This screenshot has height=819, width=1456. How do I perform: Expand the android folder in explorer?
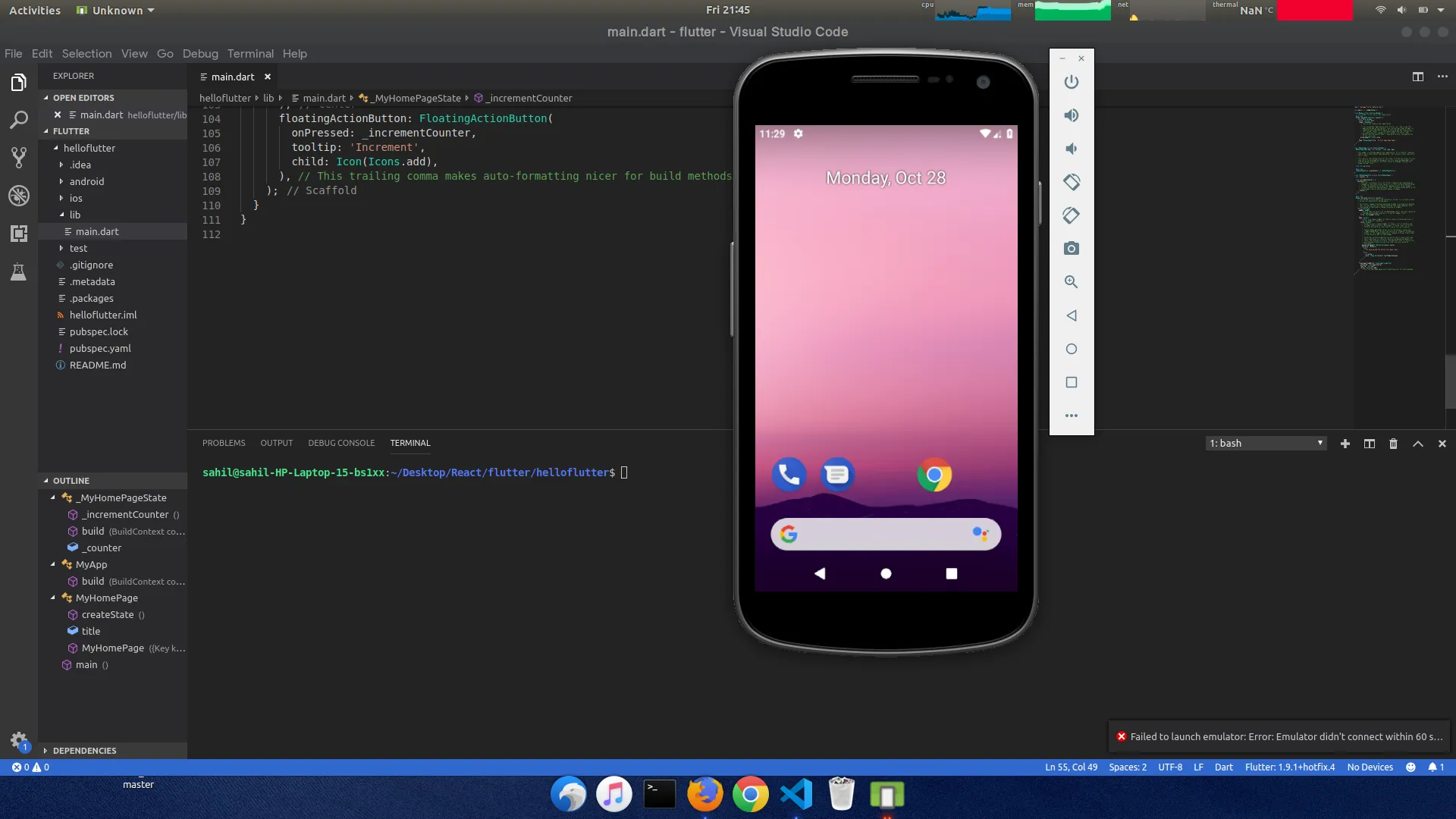86,182
